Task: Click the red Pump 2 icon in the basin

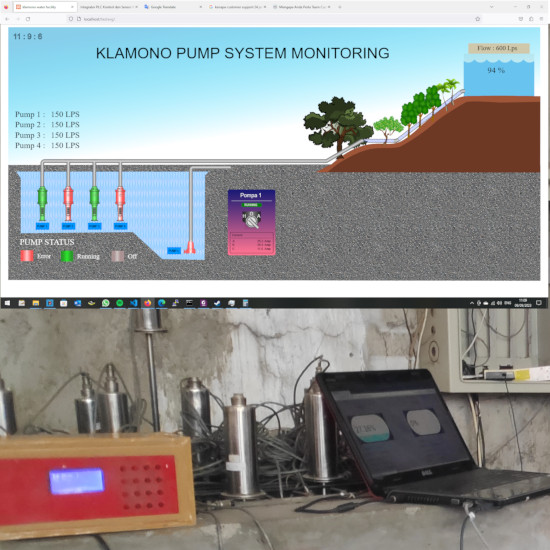Action: click(68, 203)
